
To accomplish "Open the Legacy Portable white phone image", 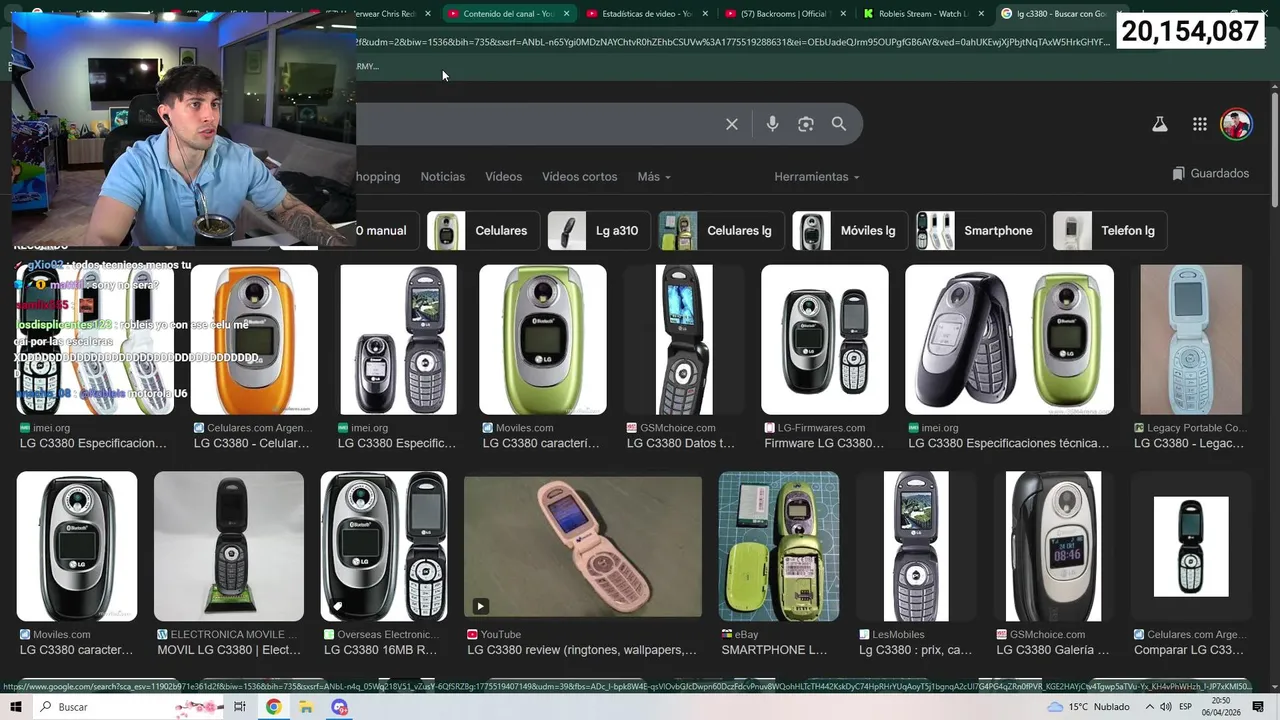I will click(1191, 340).
